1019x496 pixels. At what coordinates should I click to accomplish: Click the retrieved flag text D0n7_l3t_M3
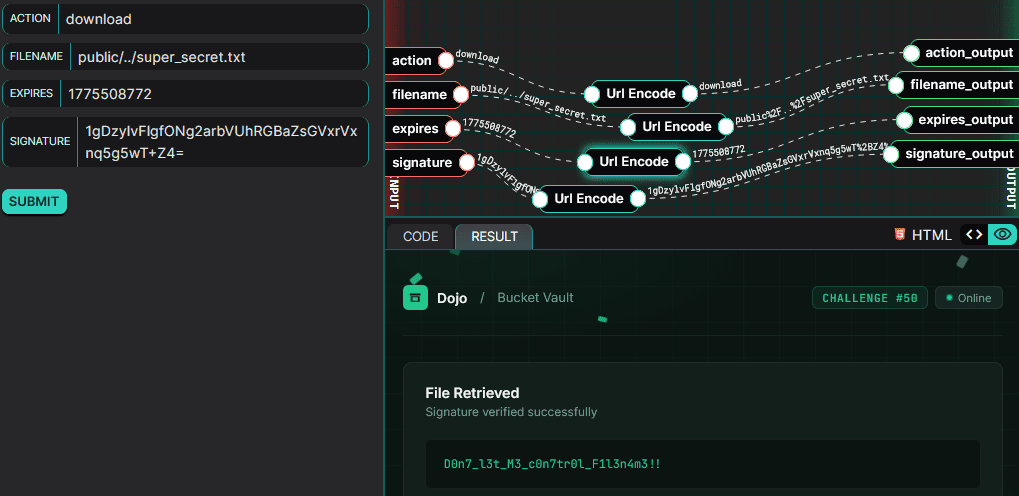552,464
